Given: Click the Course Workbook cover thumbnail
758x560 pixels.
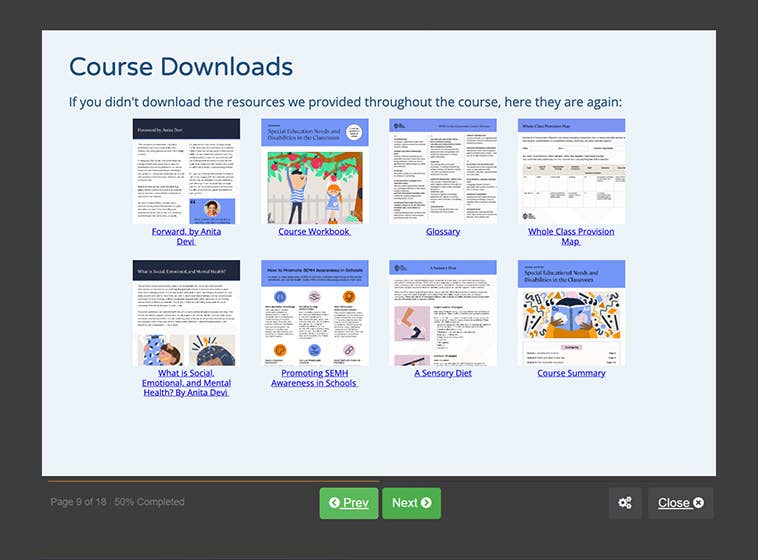Looking at the screenshot, I should click(x=314, y=171).
